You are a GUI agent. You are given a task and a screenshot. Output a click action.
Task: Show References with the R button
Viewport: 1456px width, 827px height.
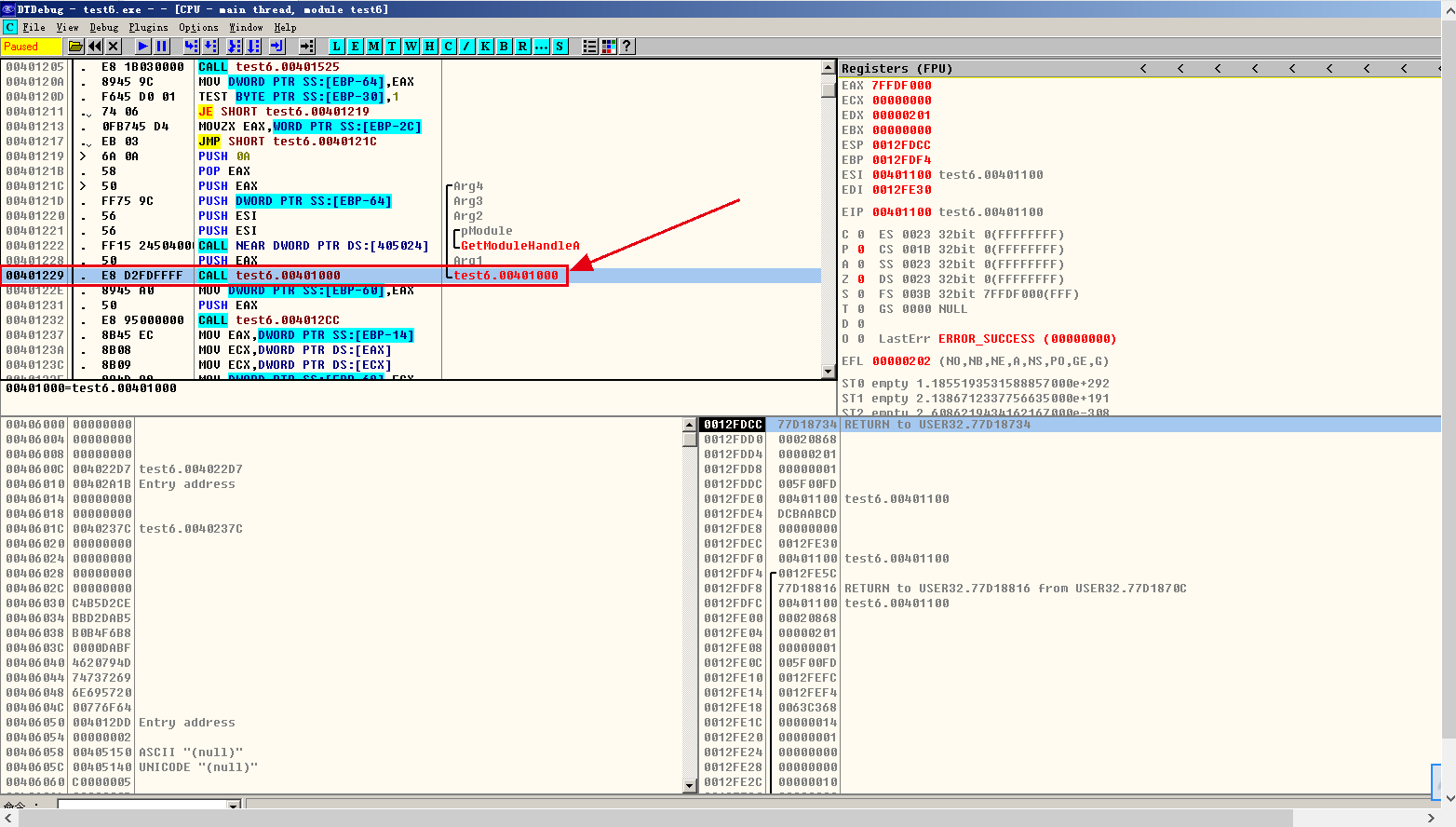click(x=523, y=46)
